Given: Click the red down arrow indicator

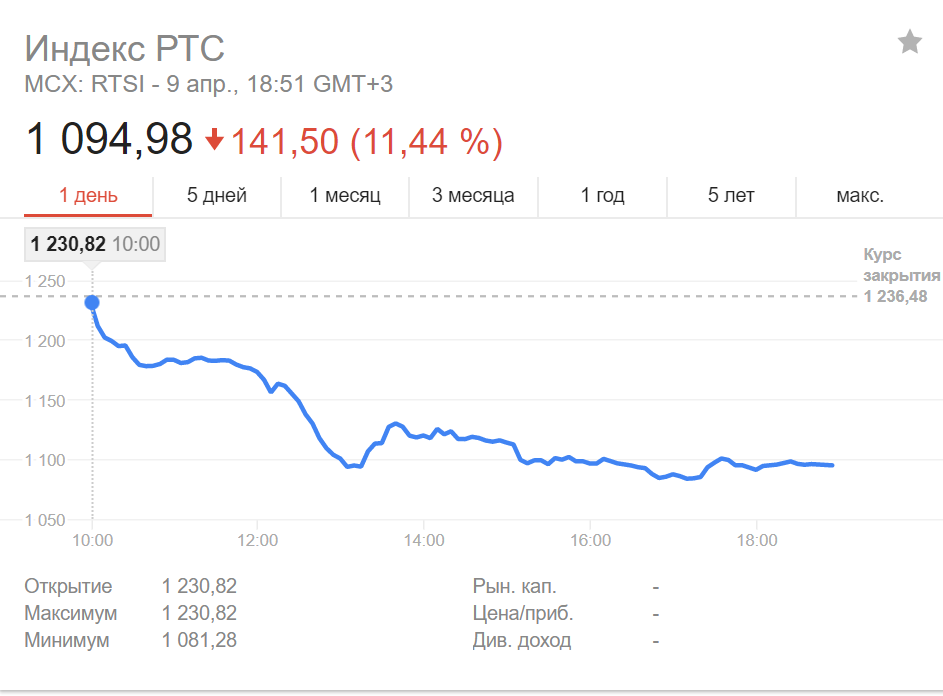Looking at the screenshot, I should coord(214,141).
